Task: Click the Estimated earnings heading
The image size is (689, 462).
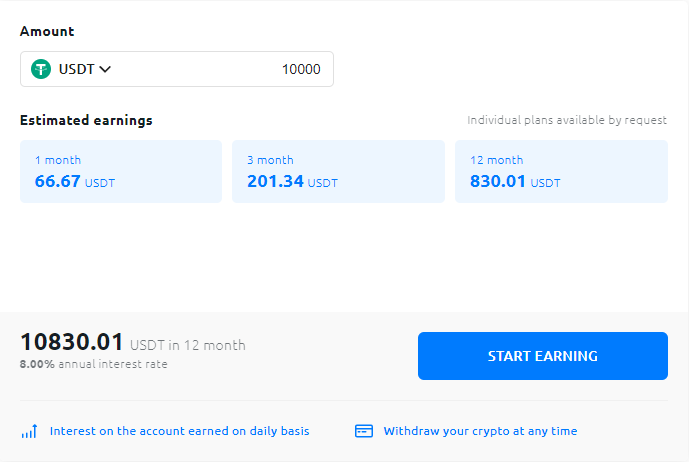Action: click(x=86, y=120)
